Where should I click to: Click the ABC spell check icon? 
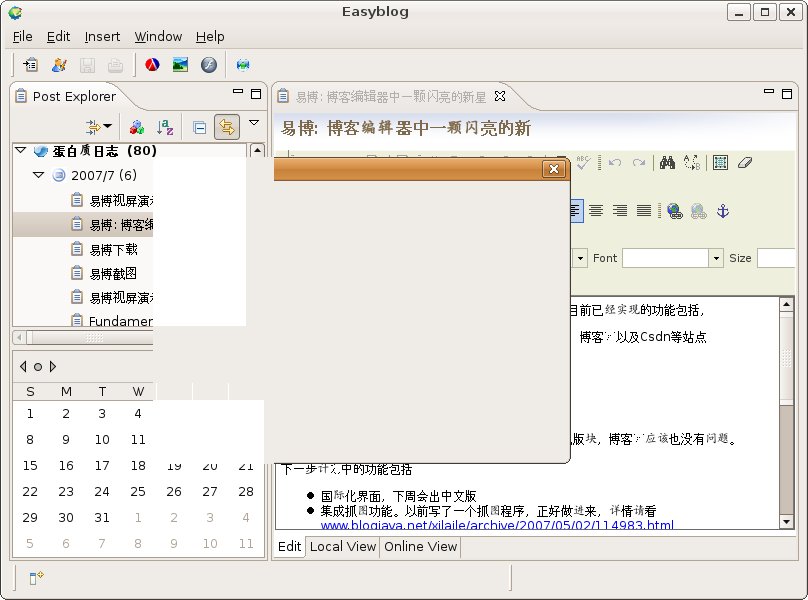(583, 162)
